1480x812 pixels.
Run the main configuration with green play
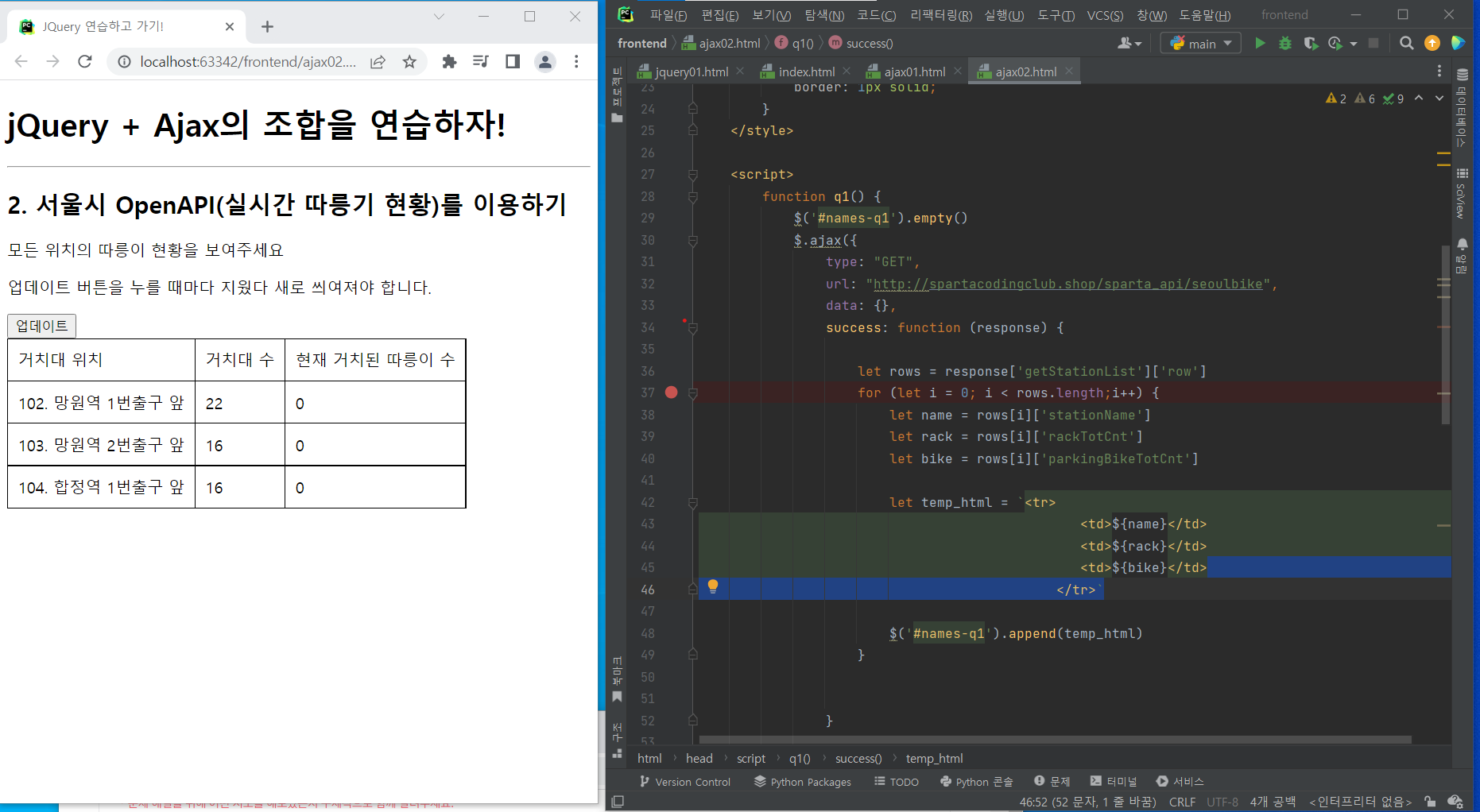(x=1260, y=43)
